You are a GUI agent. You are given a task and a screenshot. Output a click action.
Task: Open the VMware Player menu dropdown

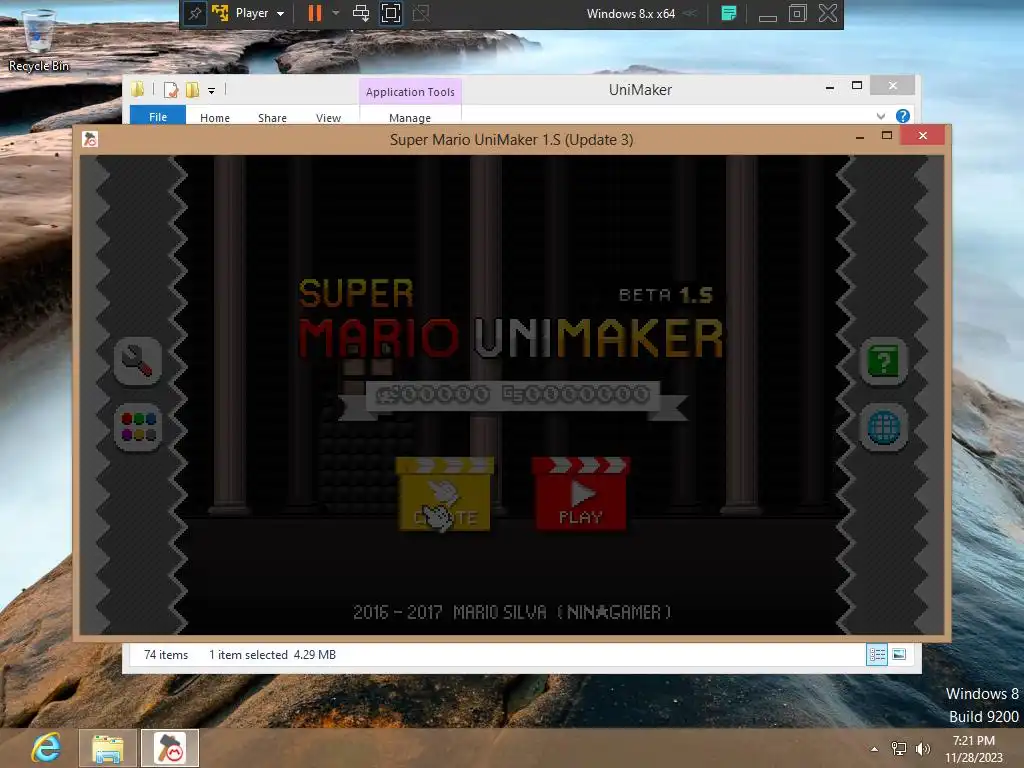tap(260, 13)
